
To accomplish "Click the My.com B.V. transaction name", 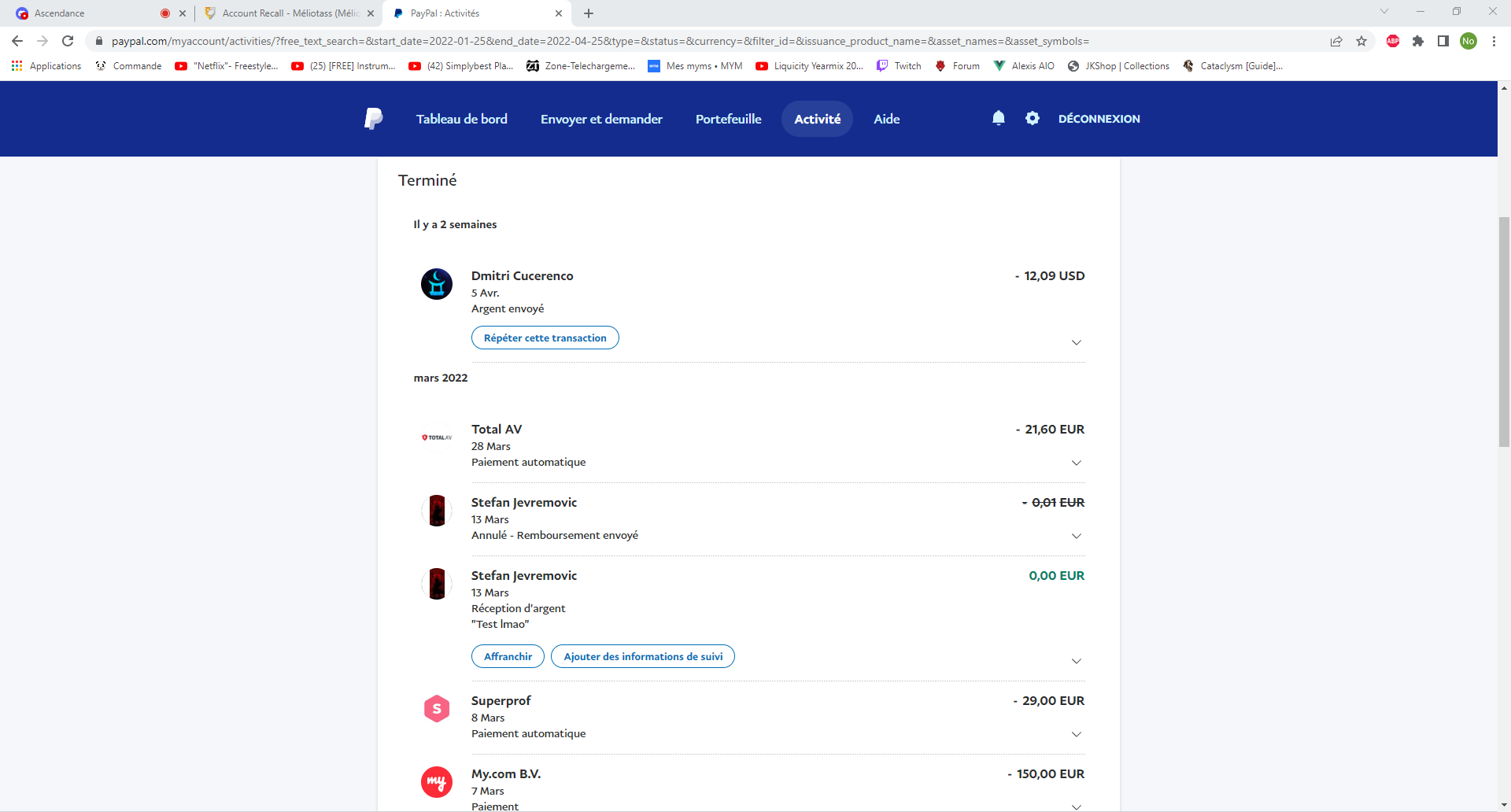I will tap(506, 774).
